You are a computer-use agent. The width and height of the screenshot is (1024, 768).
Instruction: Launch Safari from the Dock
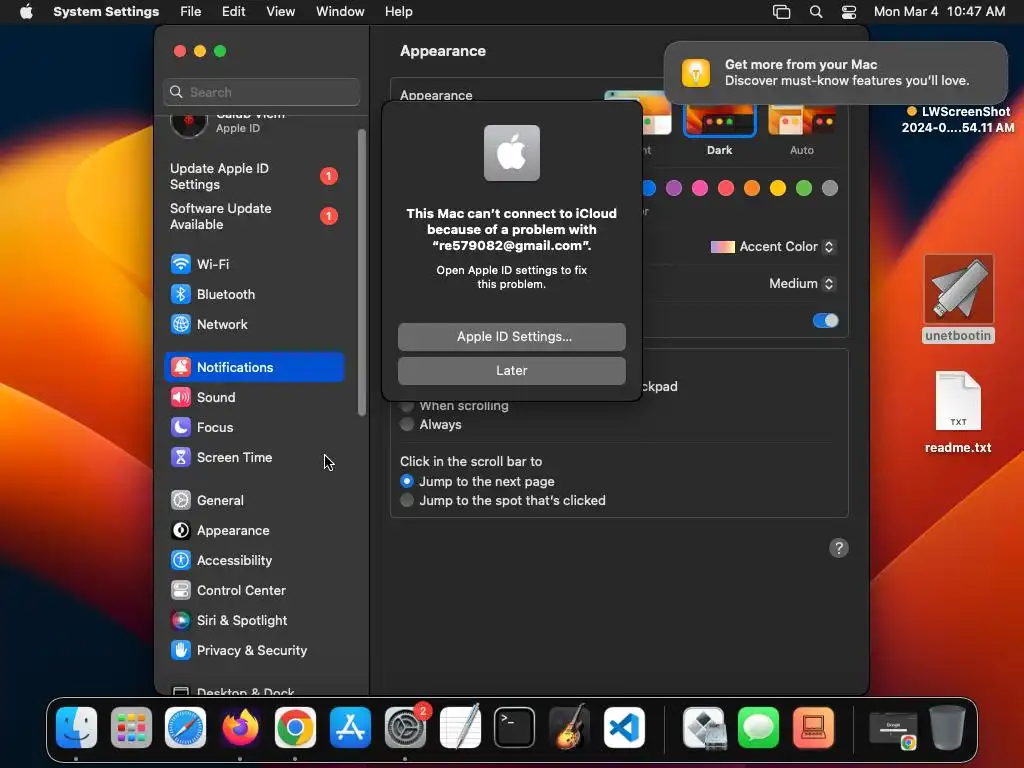185,728
